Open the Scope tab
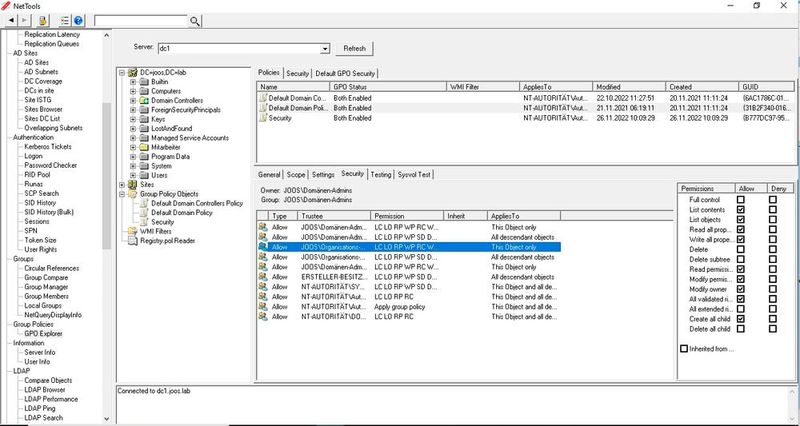 click(296, 174)
